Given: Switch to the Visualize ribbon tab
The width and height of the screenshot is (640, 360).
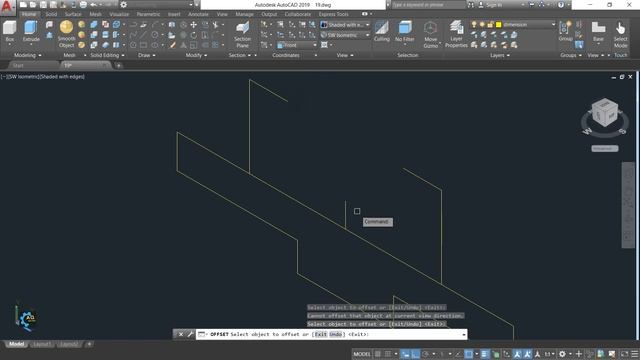Looking at the screenshot, I should pos(119,14).
